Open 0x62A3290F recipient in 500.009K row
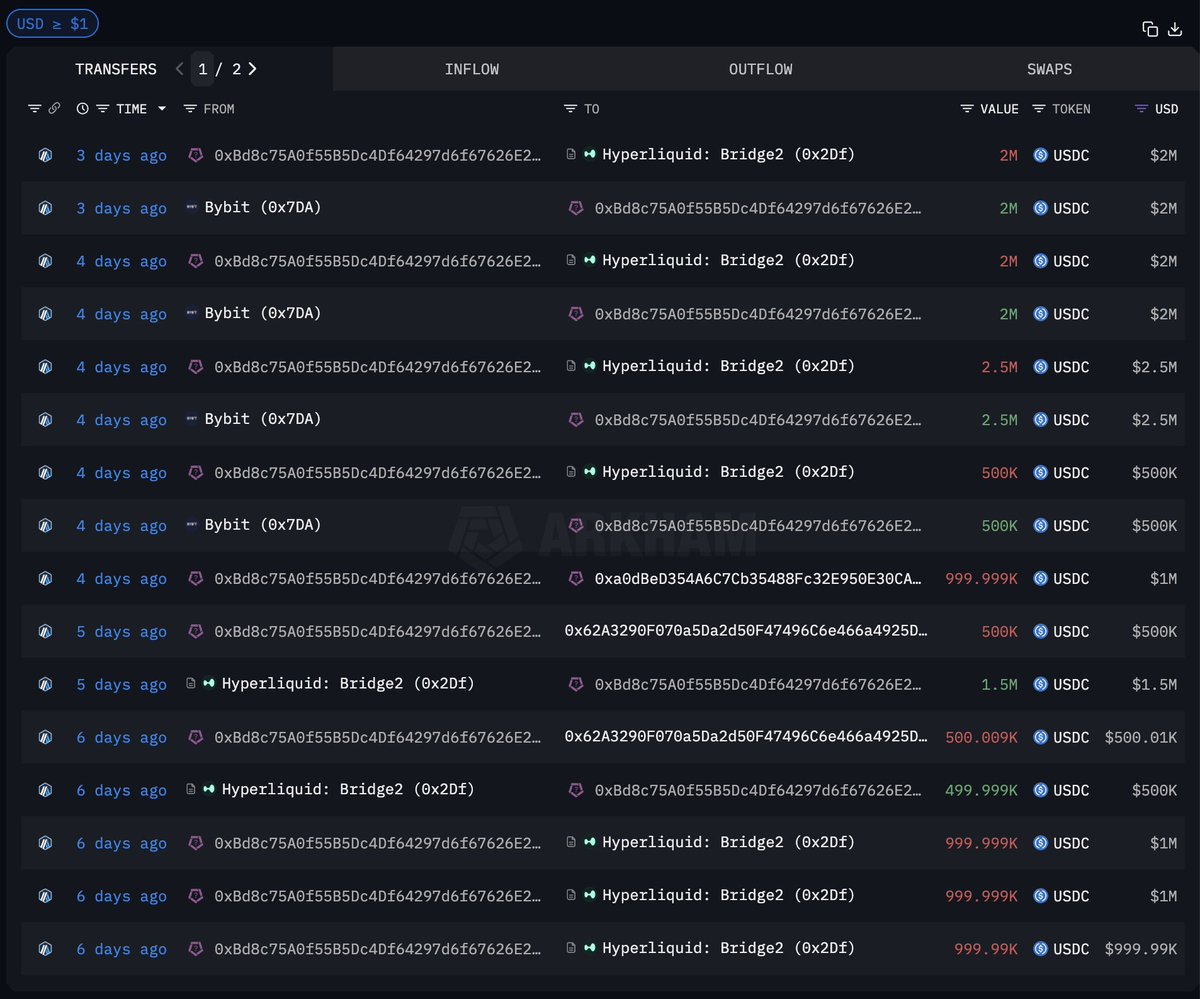Image resolution: width=1200 pixels, height=999 pixels. 746,737
